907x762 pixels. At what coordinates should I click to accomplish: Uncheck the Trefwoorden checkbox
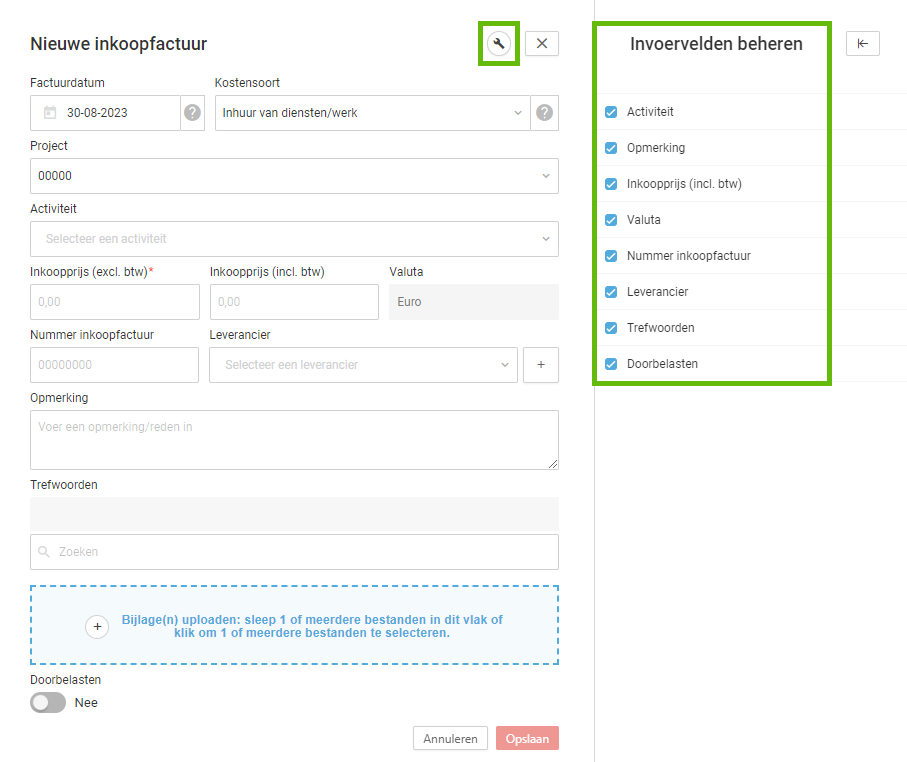pos(611,328)
